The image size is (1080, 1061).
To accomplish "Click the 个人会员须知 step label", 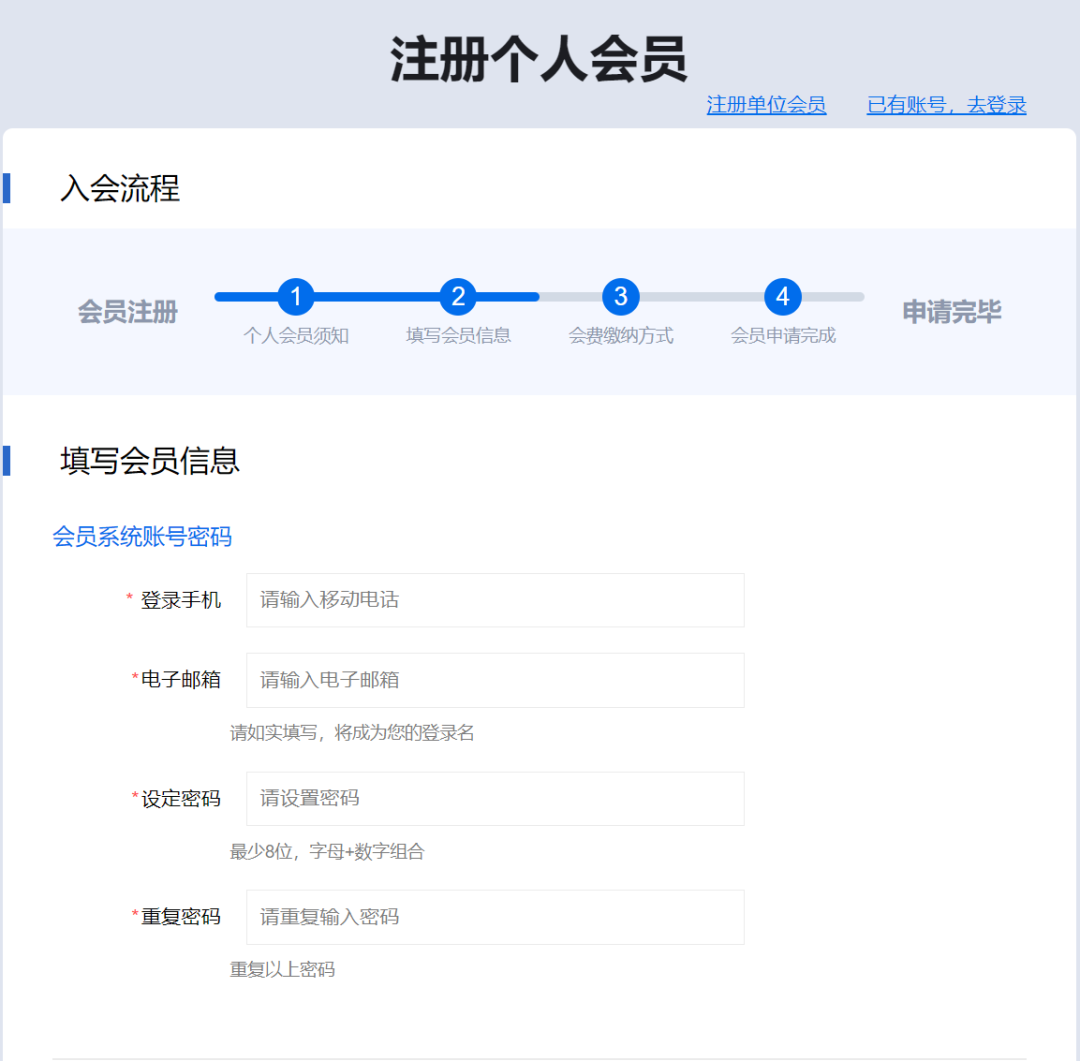I will tap(297, 335).
